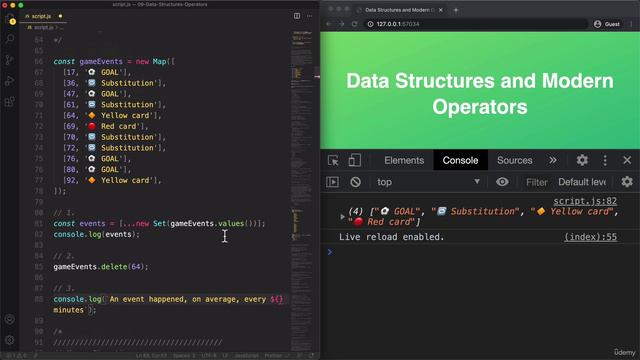Show the console sidebar

click(x=332, y=182)
